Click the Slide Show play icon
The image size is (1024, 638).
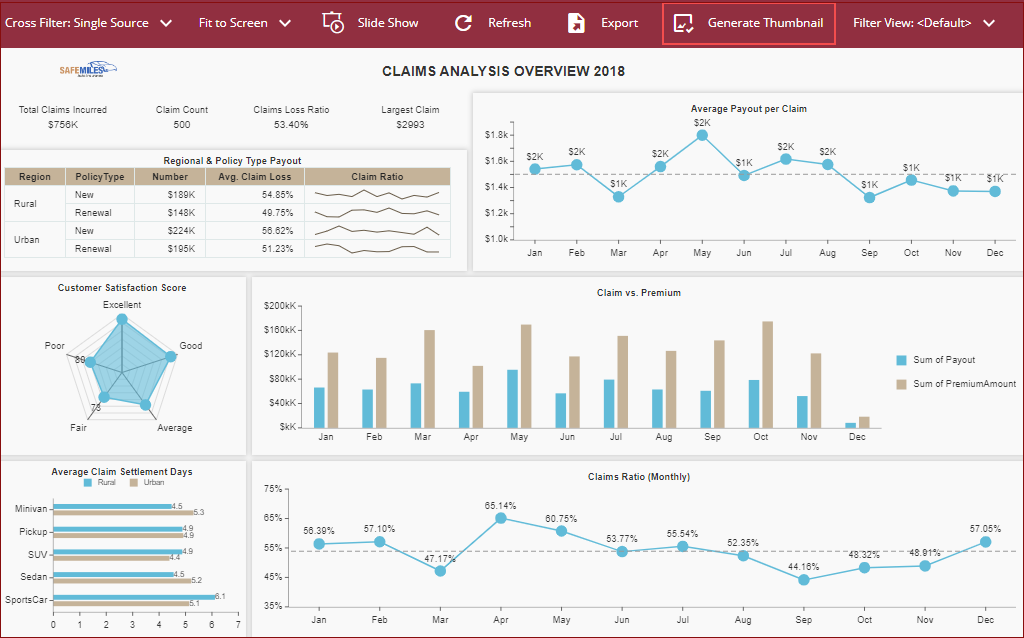(334, 22)
